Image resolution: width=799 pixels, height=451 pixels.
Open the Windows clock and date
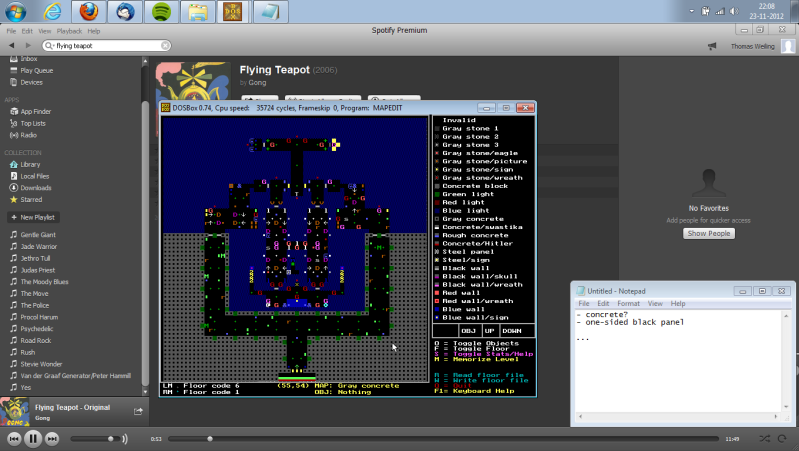tap(766, 11)
